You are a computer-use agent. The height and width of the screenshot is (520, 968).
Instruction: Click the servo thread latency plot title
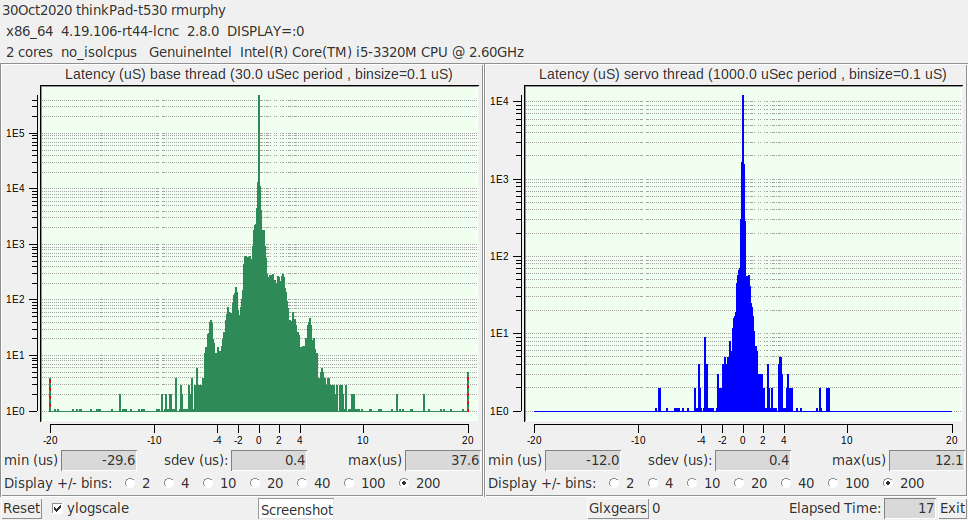[743, 74]
